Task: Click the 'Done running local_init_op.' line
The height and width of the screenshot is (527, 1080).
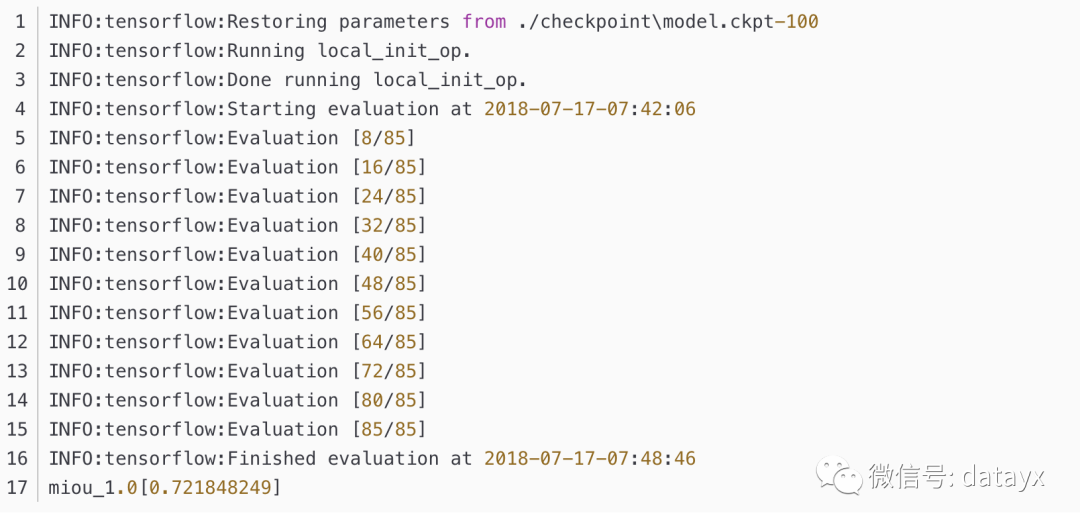Action: coord(287,79)
